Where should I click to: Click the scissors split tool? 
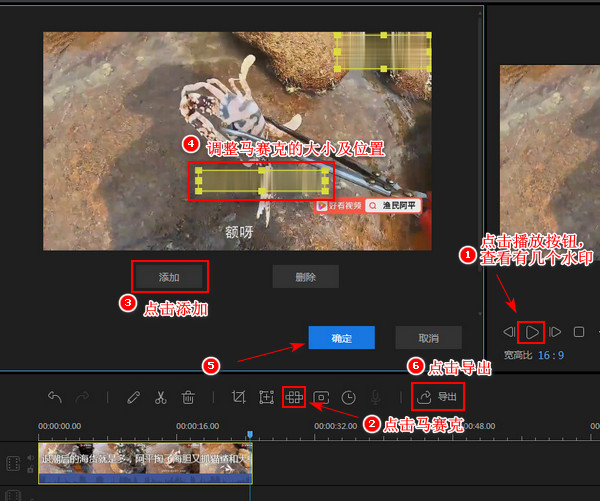click(161, 397)
